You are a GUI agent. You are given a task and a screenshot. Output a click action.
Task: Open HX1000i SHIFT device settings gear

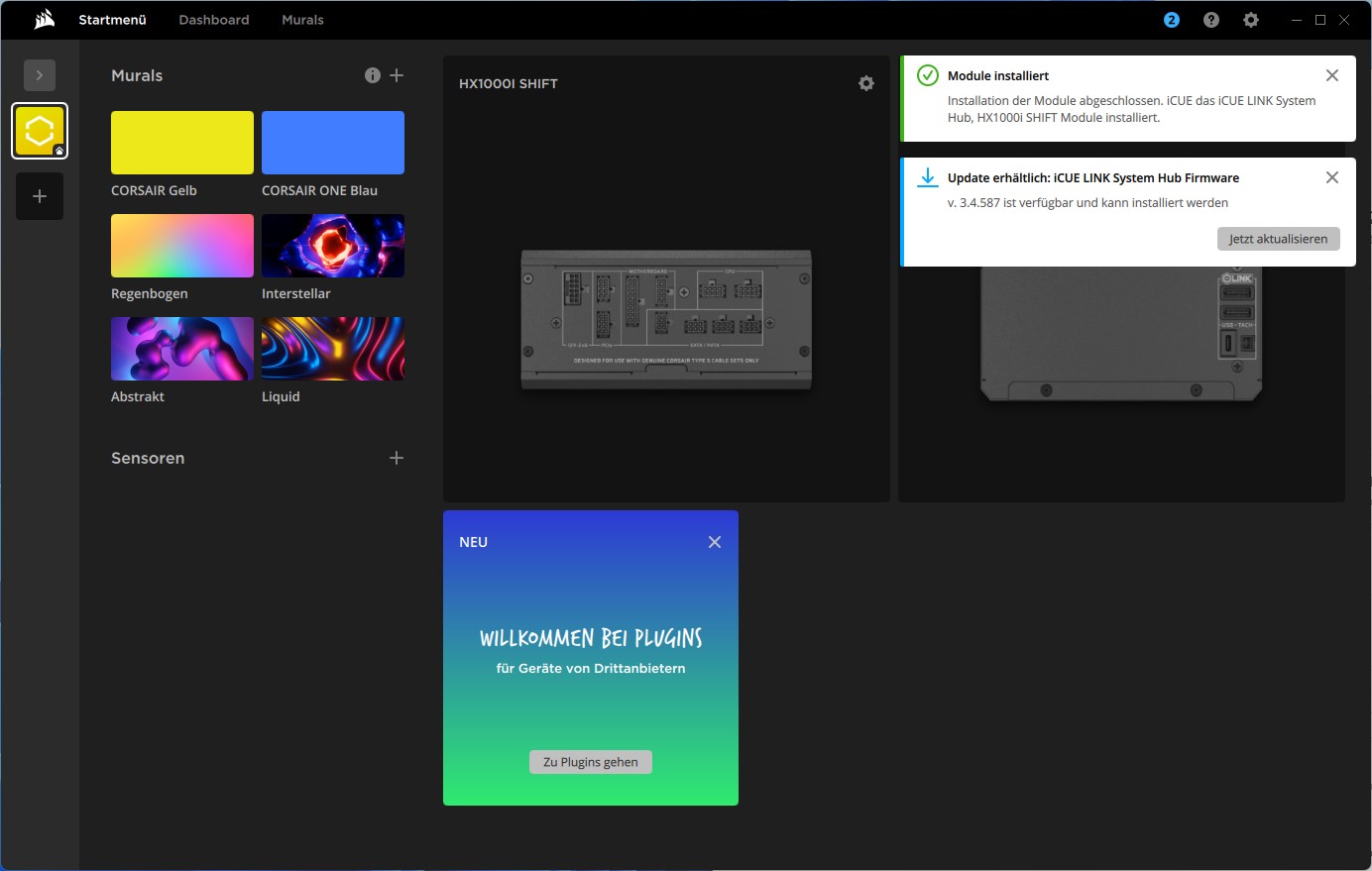[x=866, y=83]
